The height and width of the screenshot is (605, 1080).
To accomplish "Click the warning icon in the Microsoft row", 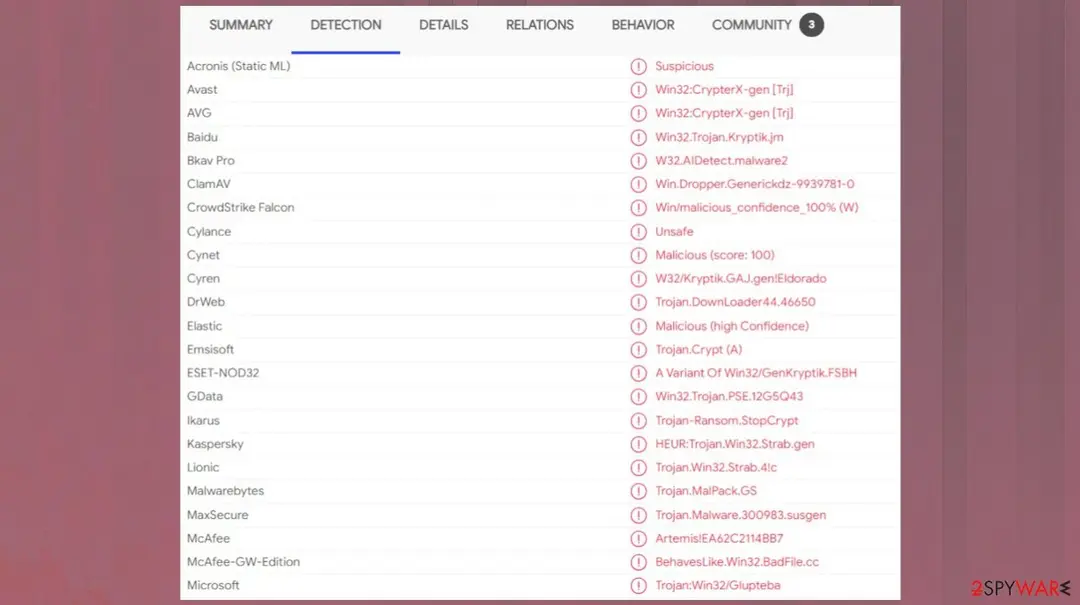I will click(638, 585).
